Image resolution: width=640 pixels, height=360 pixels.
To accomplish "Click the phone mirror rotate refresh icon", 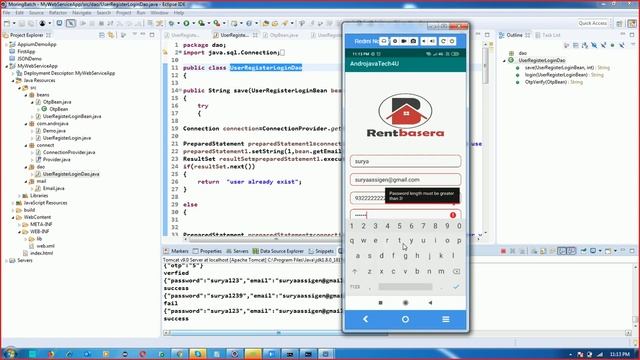I will coord(443,41).
